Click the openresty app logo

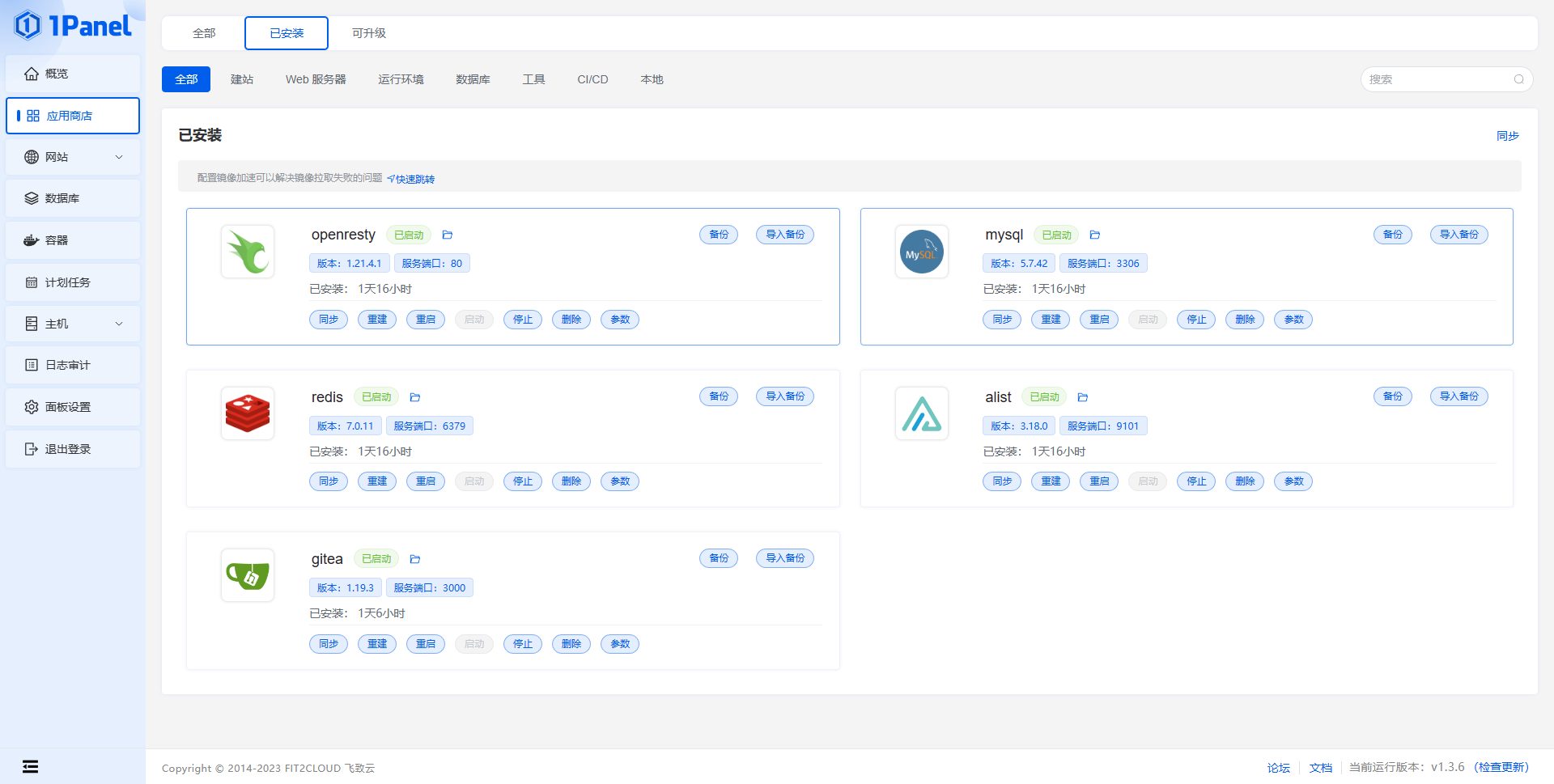248,252
